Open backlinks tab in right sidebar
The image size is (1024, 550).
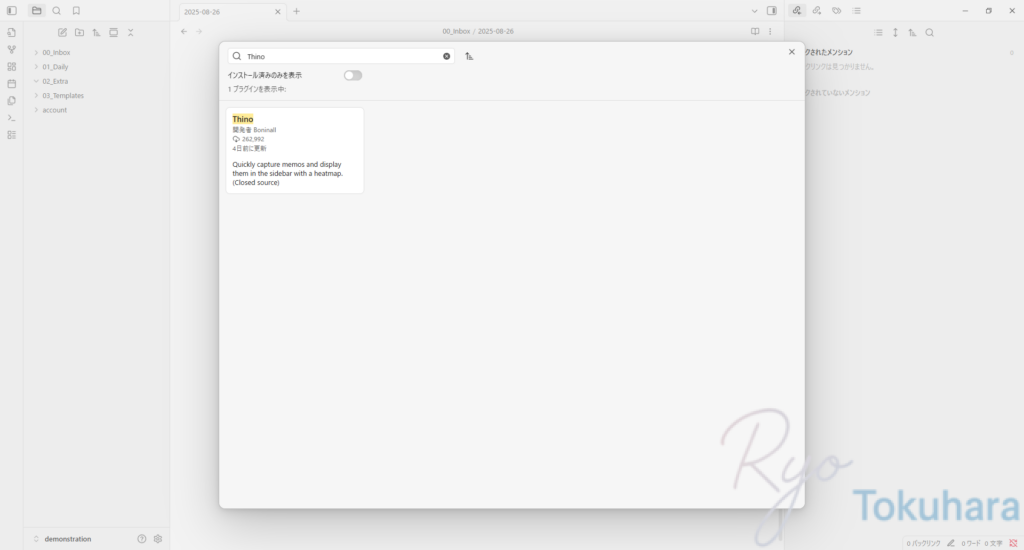pyautogui.click(x=797, y=10)
